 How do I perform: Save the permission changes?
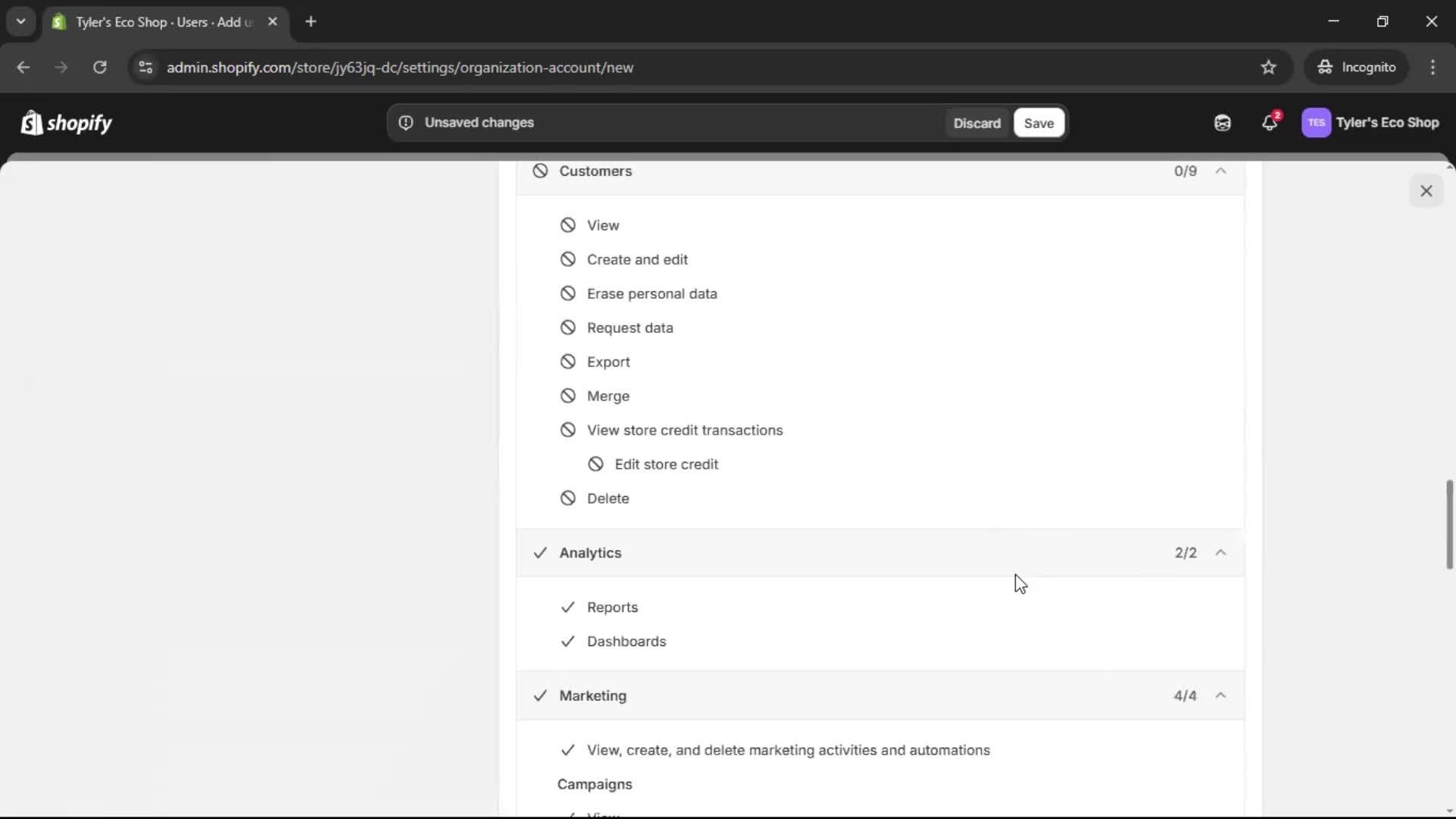point(1038,122)
